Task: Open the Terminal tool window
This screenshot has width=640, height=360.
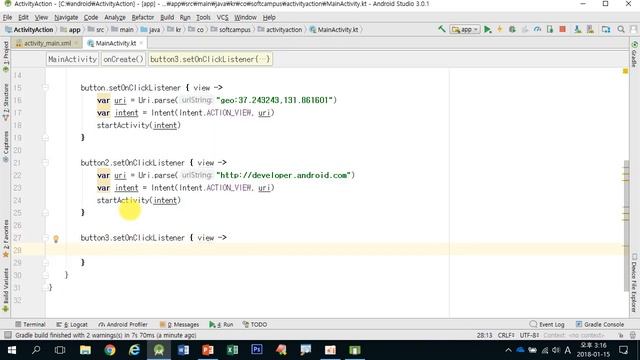Action: point(30,324)
